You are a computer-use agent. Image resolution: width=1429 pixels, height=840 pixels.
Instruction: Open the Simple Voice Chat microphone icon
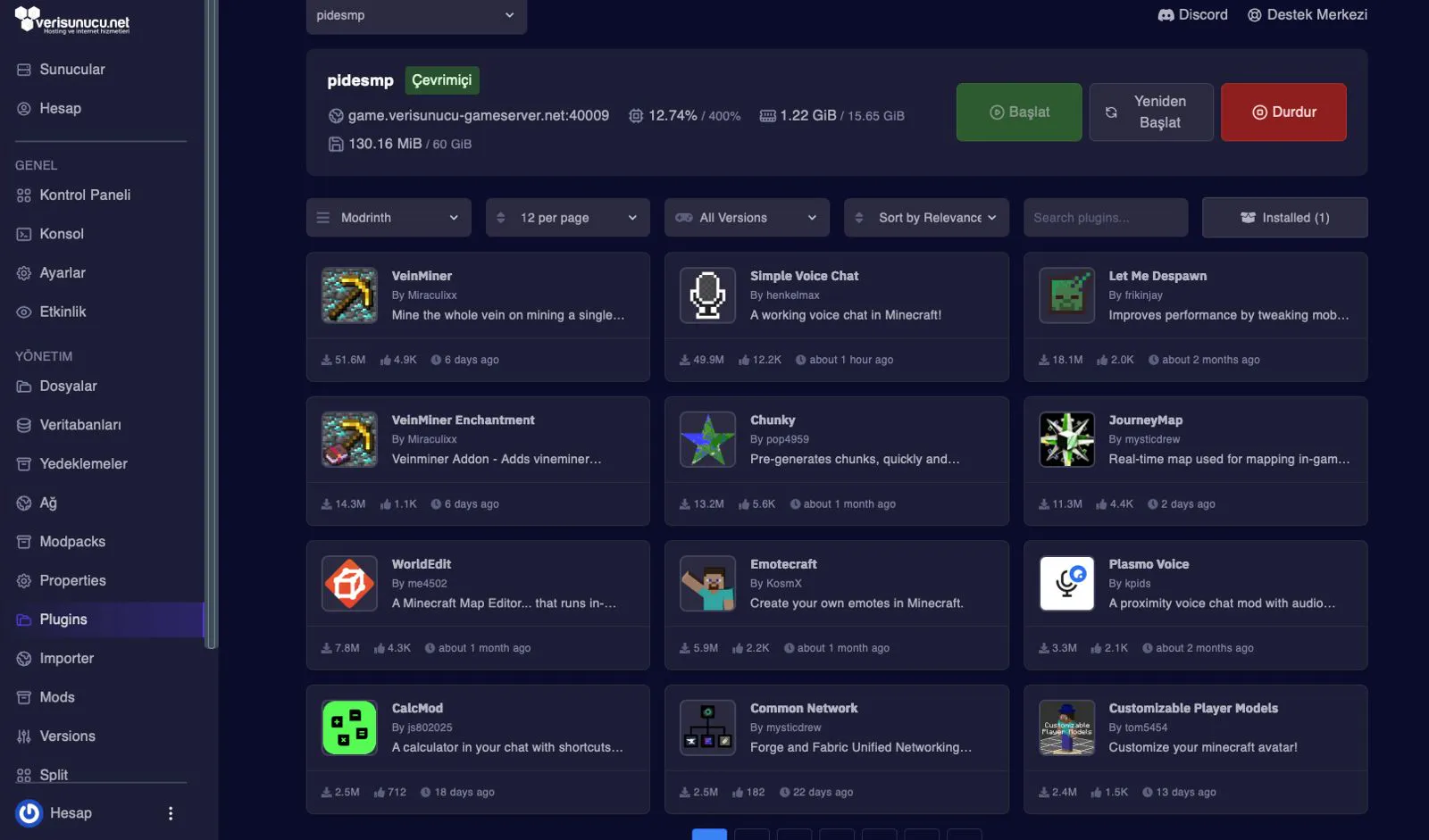[707, 295]
